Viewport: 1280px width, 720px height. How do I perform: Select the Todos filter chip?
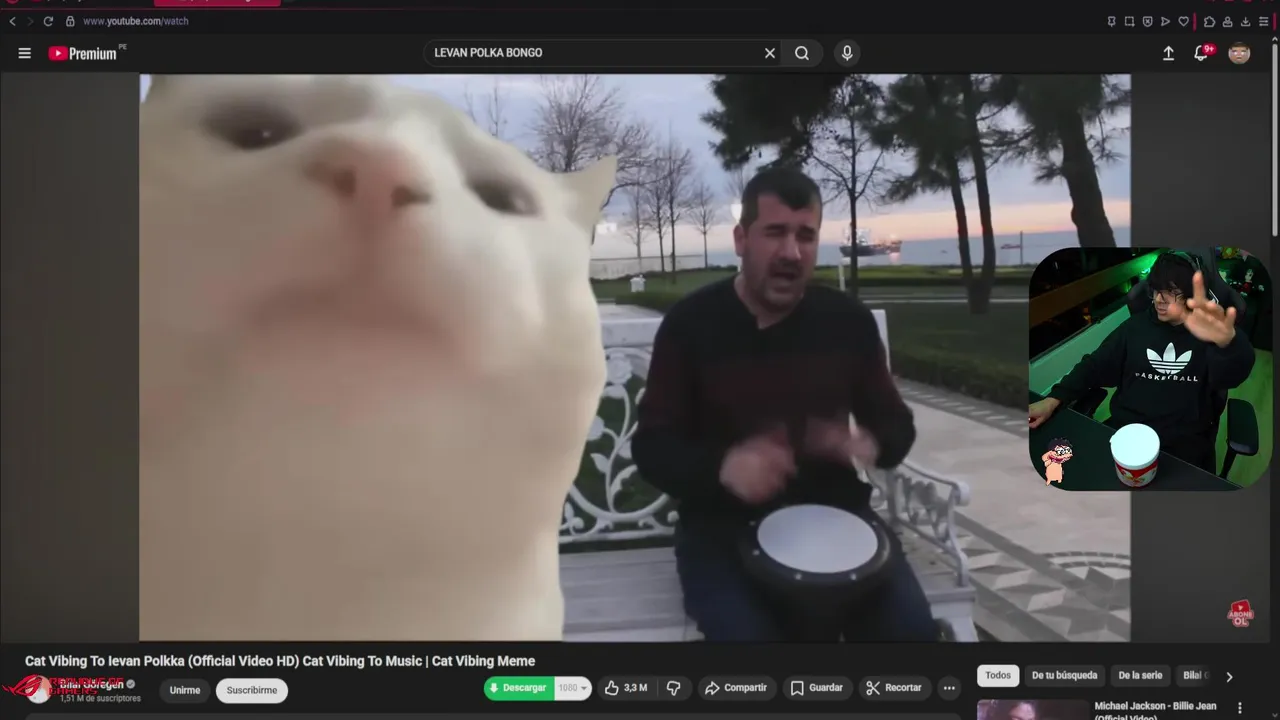(998, 676)
